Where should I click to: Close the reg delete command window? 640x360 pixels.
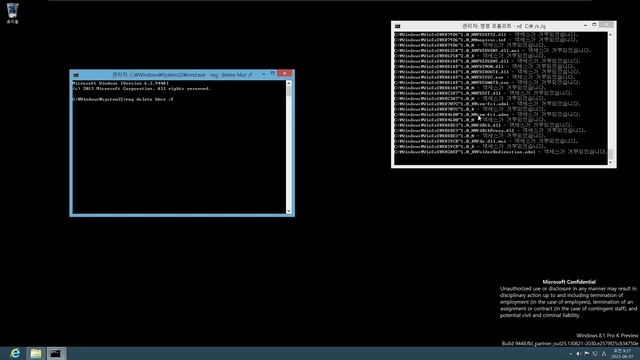(284, 73)
